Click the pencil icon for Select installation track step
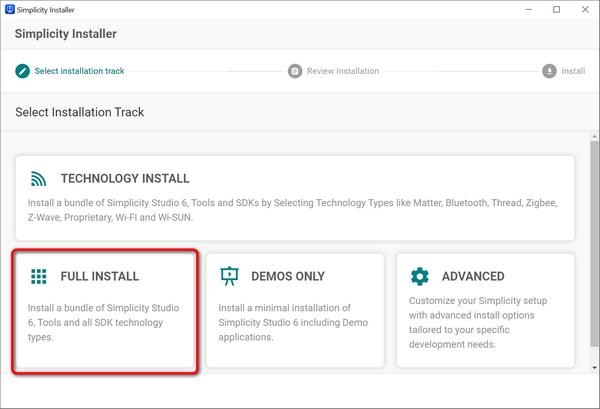This screenshot has height=409, width=600. tap(23, 71)
